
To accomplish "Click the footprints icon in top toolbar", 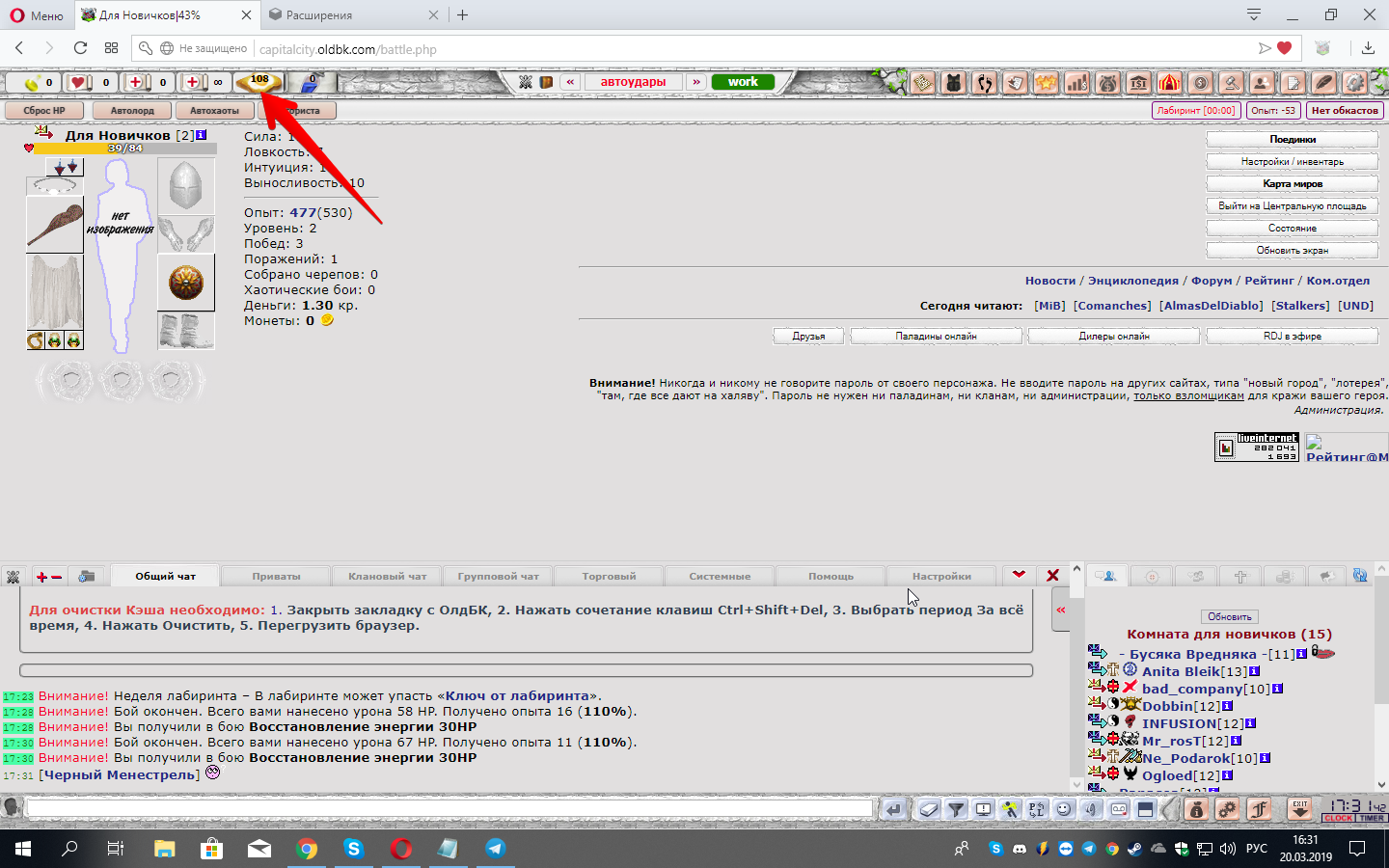I will click(x=984, y=83).
